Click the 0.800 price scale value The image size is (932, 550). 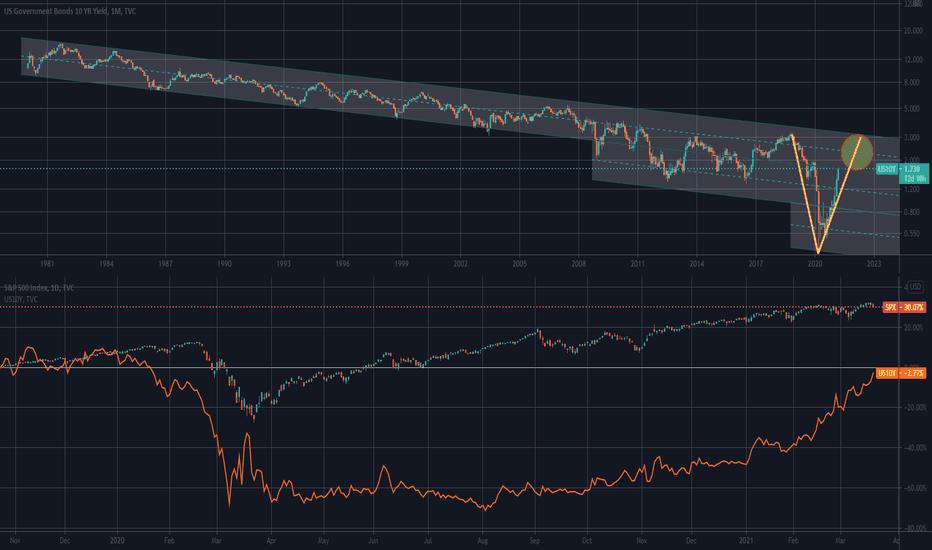[x=912, y=212]
